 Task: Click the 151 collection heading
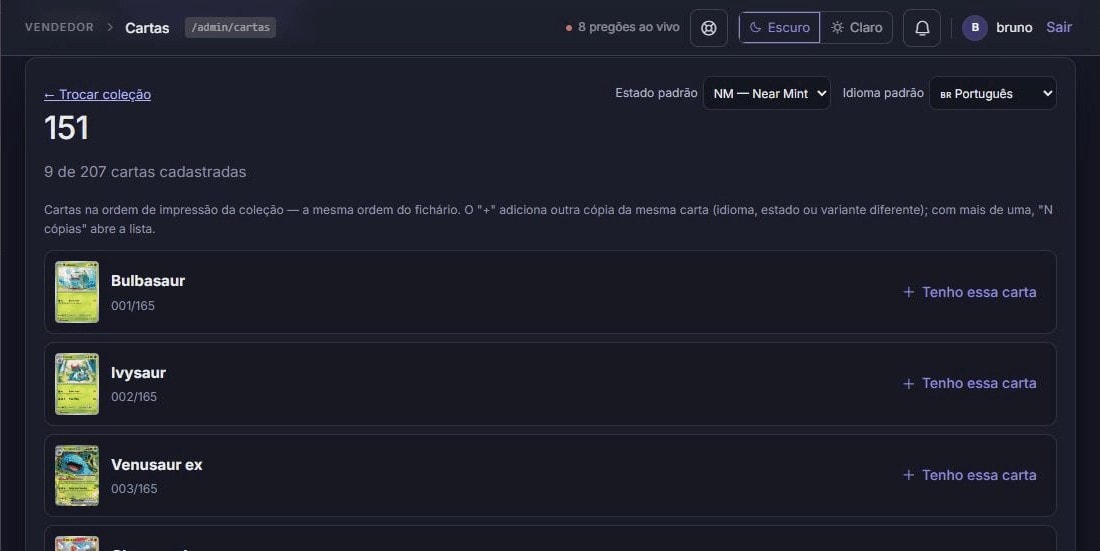67,128
